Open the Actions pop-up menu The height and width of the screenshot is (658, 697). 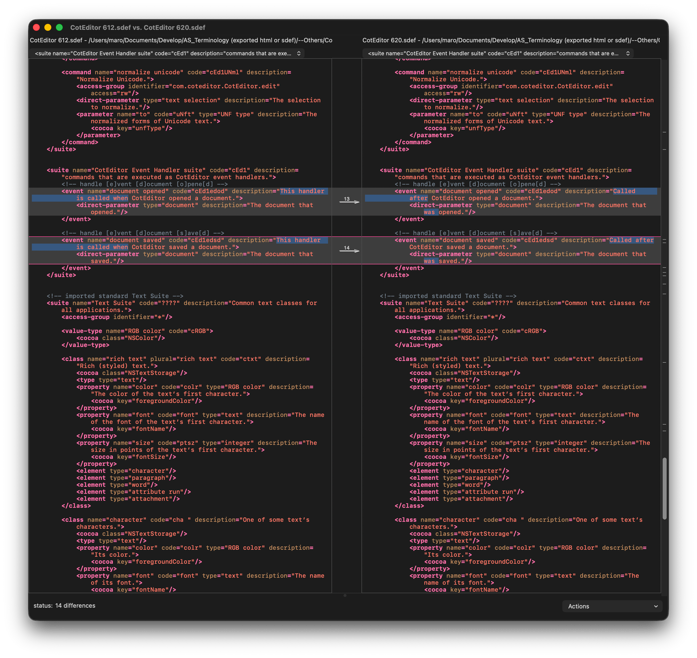tap(612, 606)
